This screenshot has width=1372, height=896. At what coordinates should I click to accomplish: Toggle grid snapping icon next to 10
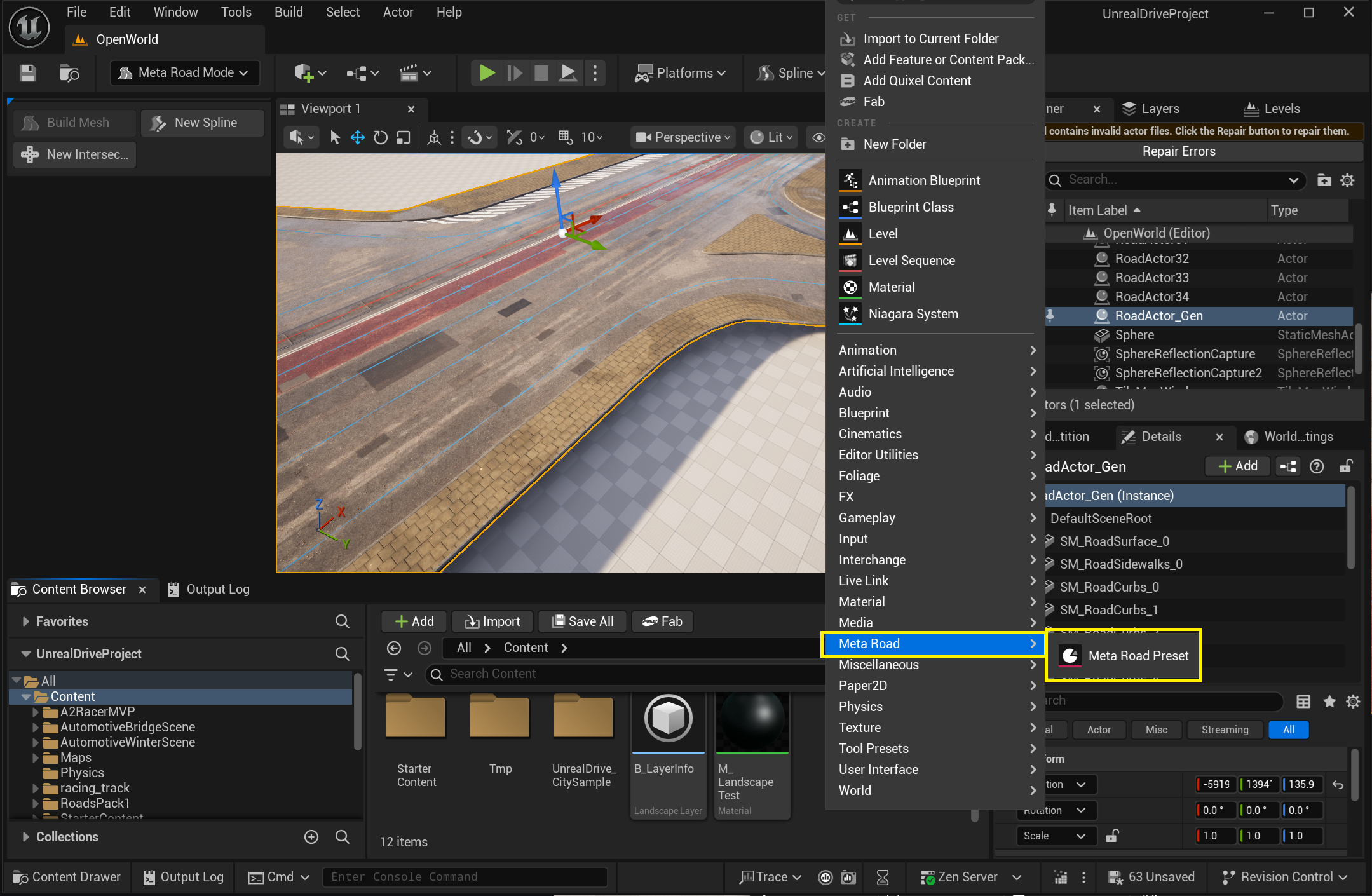(x=565, y=137)
